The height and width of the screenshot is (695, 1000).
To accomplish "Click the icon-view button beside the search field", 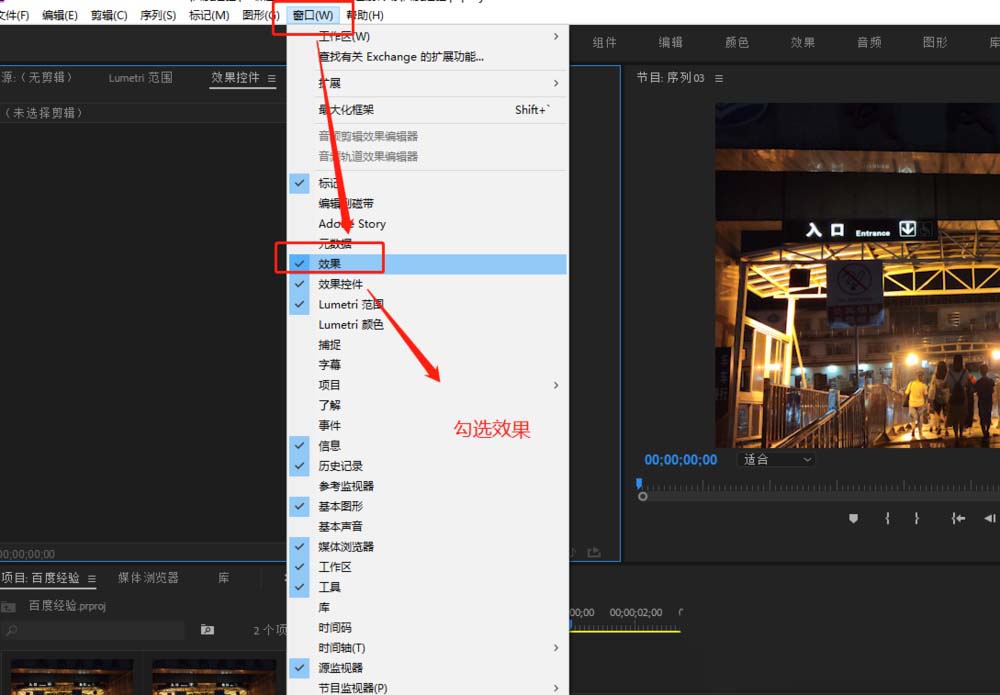I will [206, 629].
